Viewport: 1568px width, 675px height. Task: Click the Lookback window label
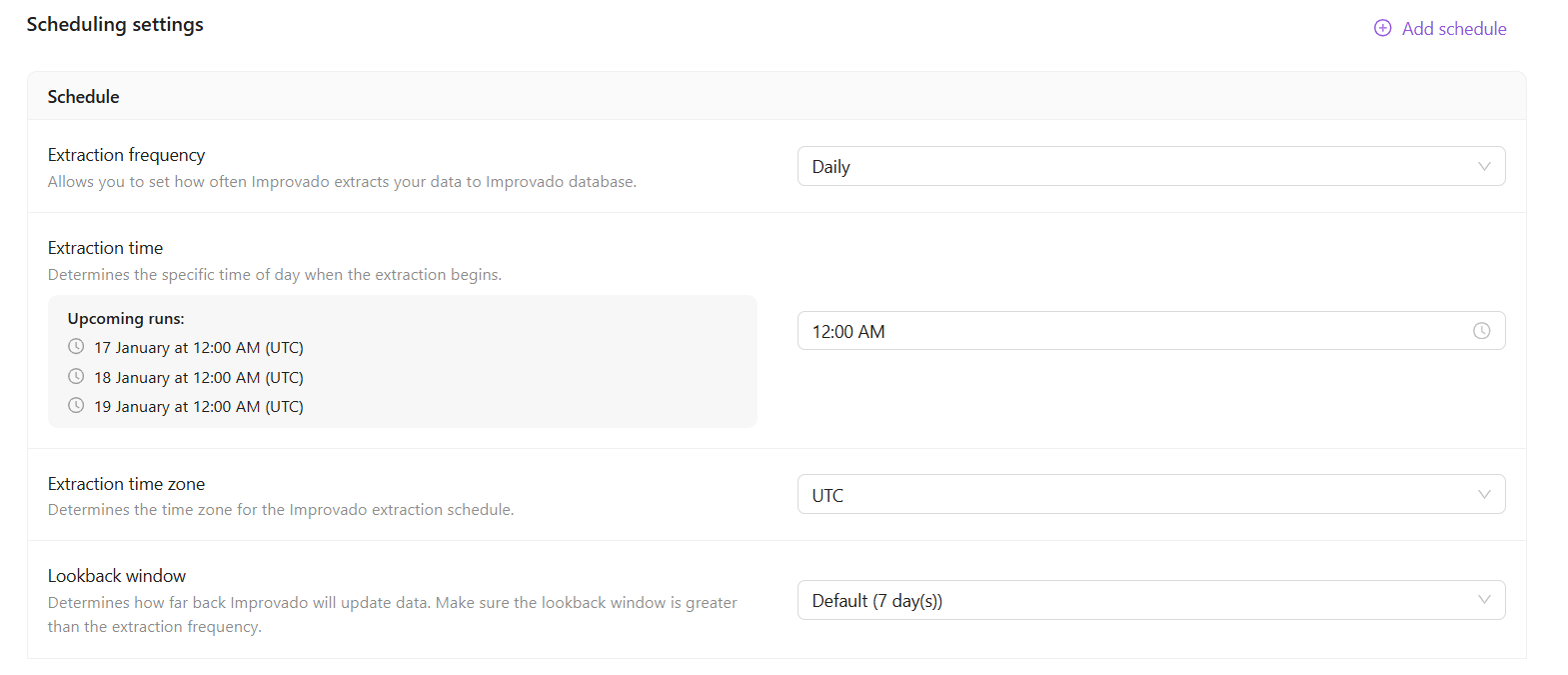pyautogui.click(x=117, y=576)
